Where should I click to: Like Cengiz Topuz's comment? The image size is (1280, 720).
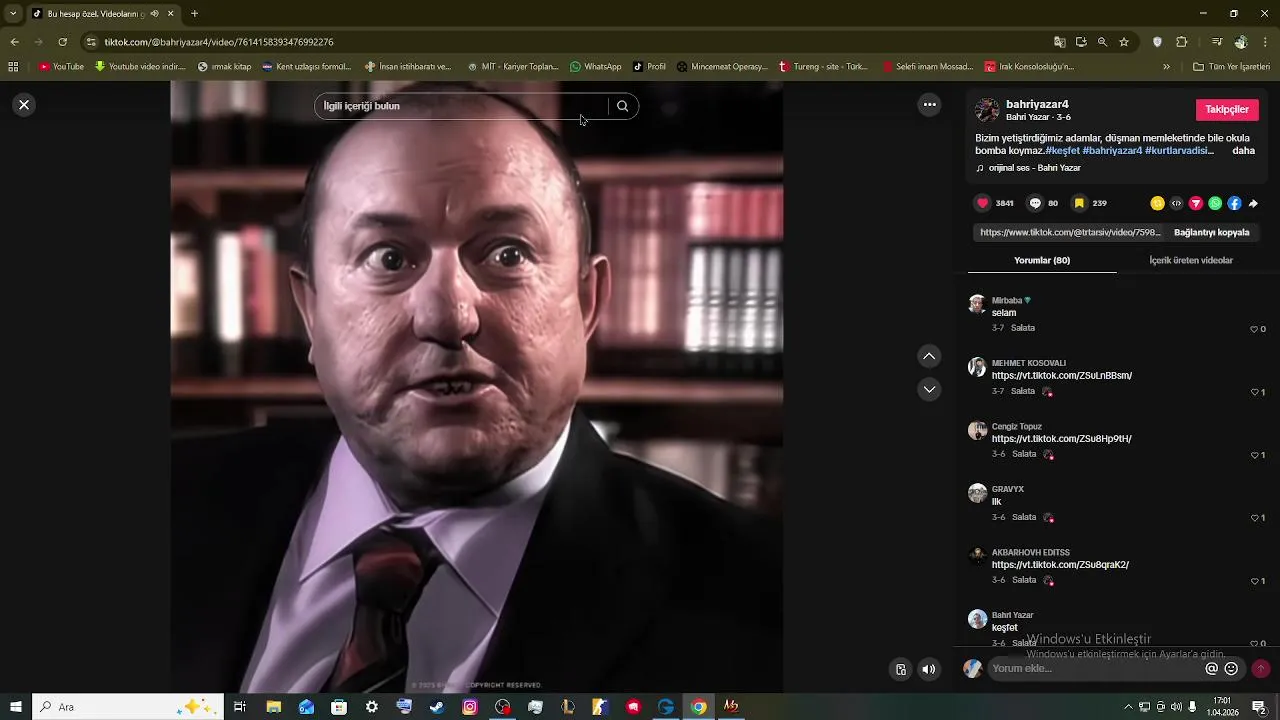click(1254, 455)
